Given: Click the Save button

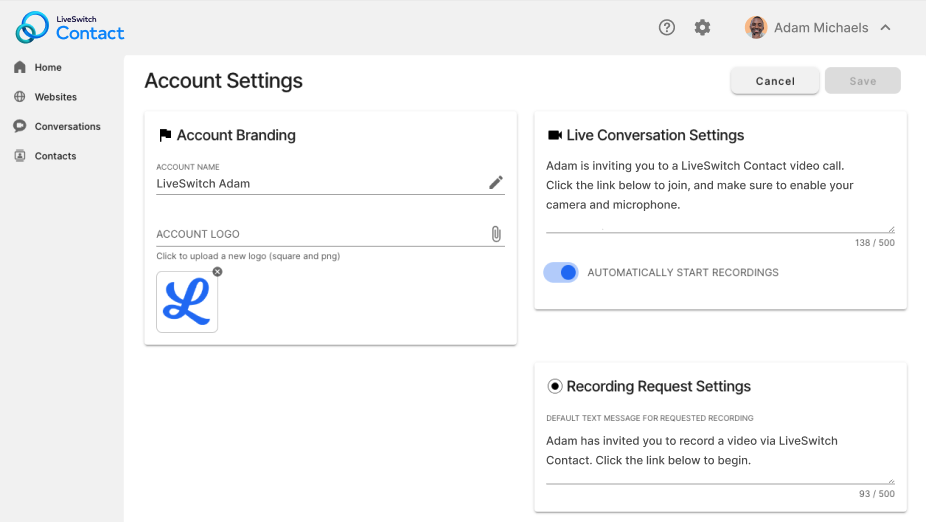Looking at the screenshot, I should click(x=863, y=81).
